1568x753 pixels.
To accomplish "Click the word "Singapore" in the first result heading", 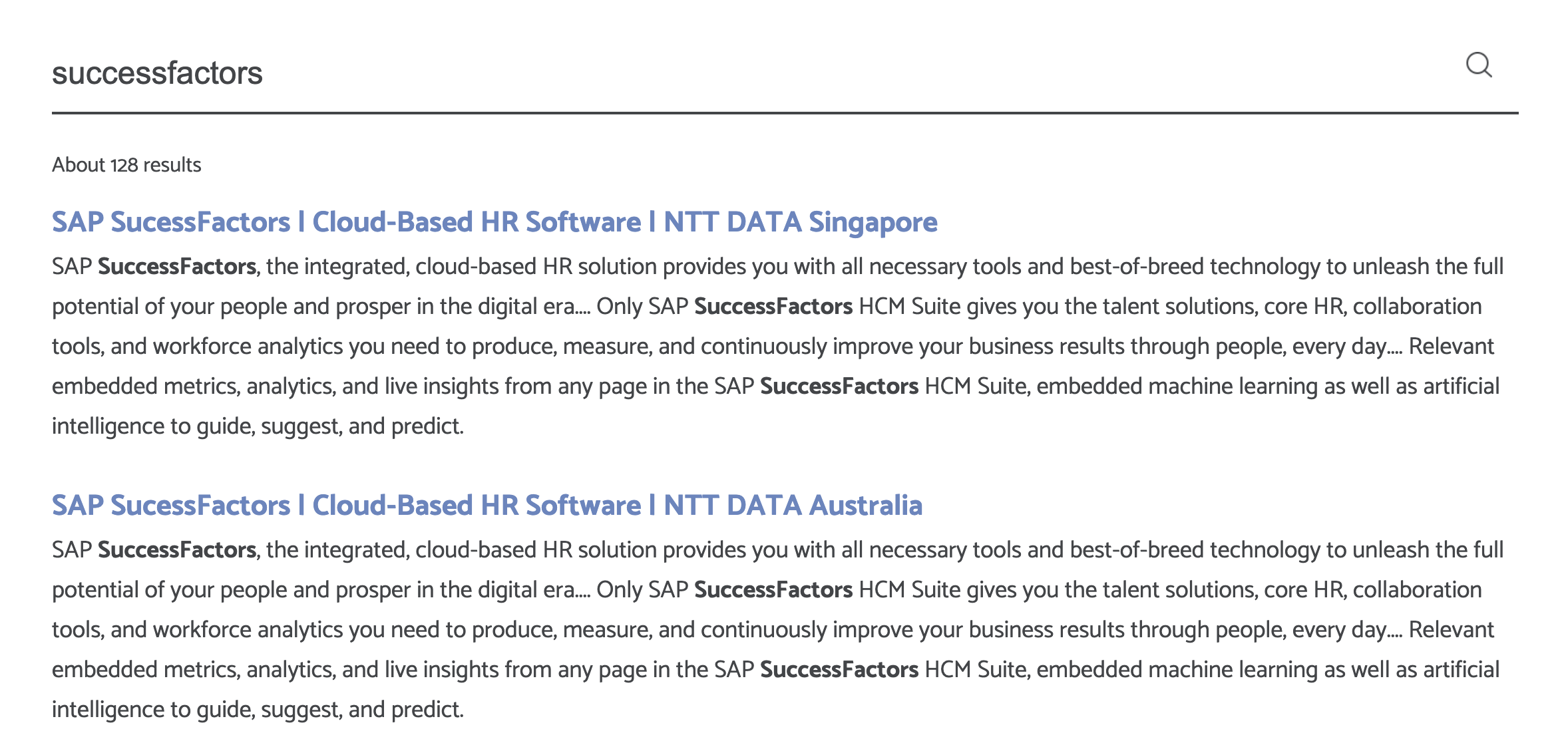I will tap(873, 222).
